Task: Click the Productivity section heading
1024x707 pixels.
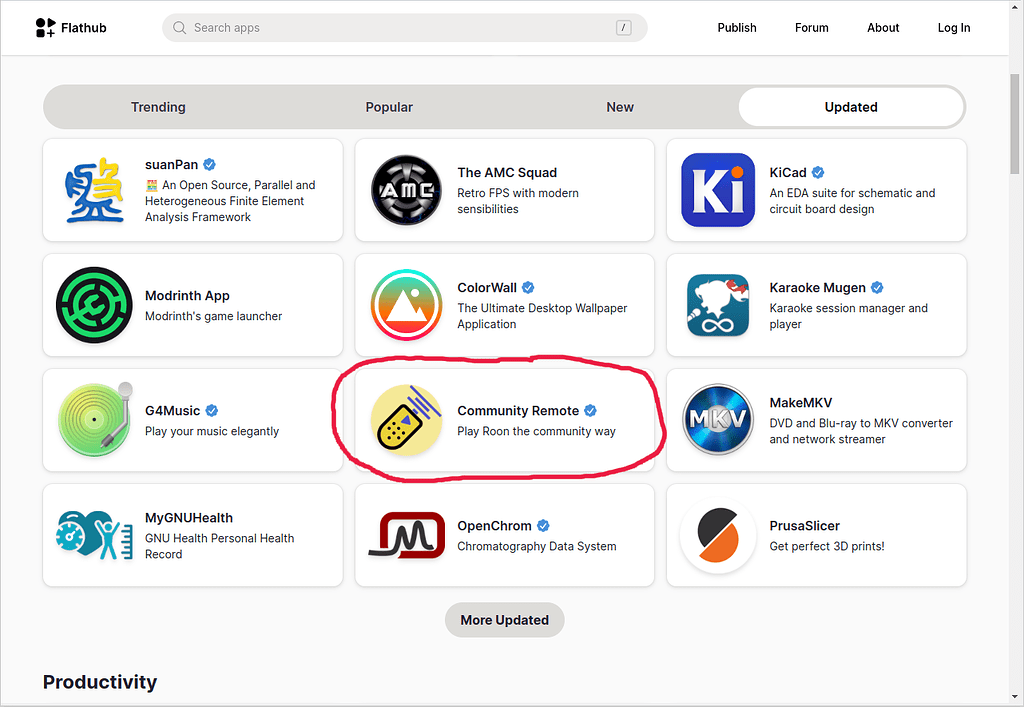Action: click(x=100, y=682)
